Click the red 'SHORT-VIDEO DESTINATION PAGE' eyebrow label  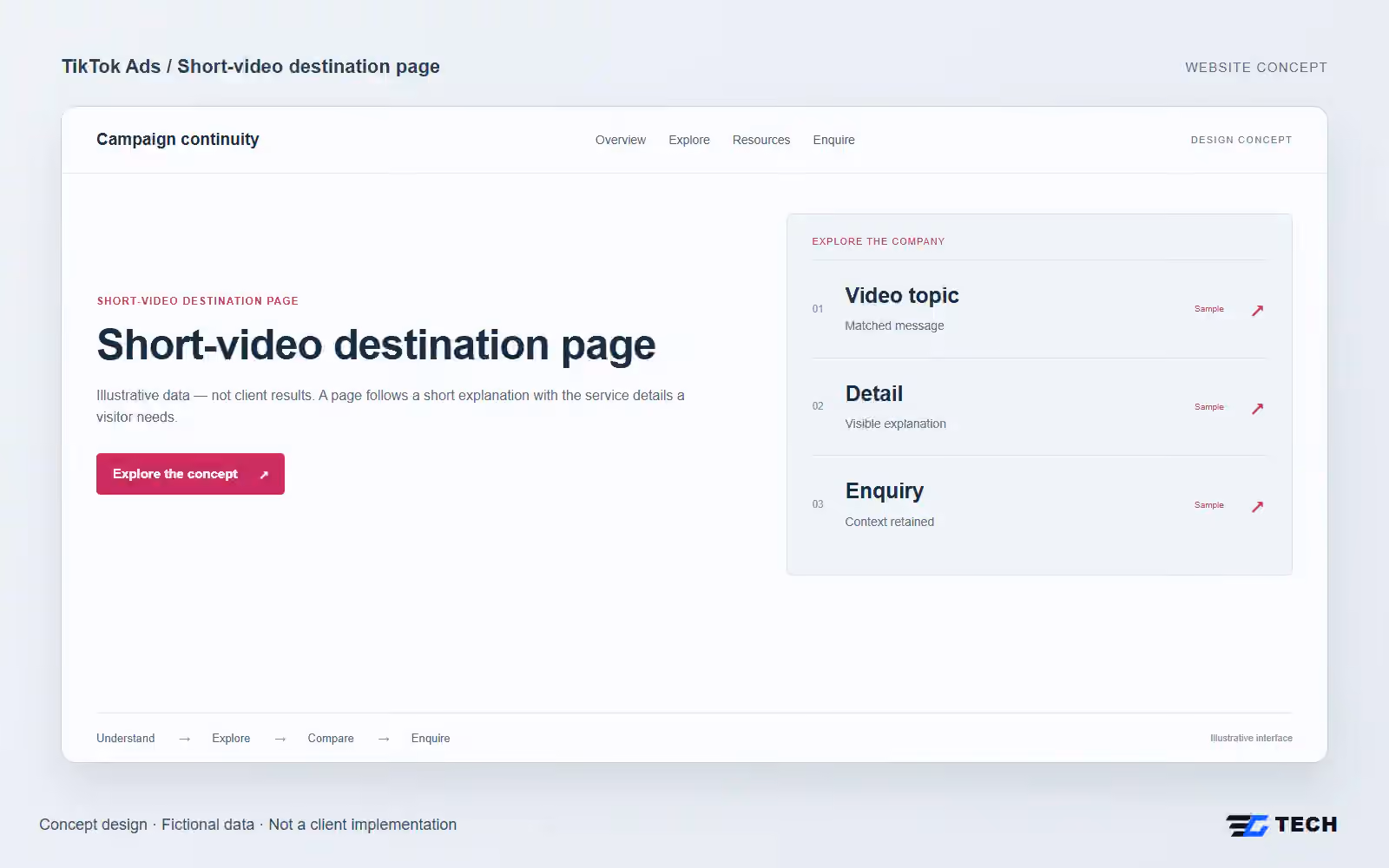pos(197,301)
